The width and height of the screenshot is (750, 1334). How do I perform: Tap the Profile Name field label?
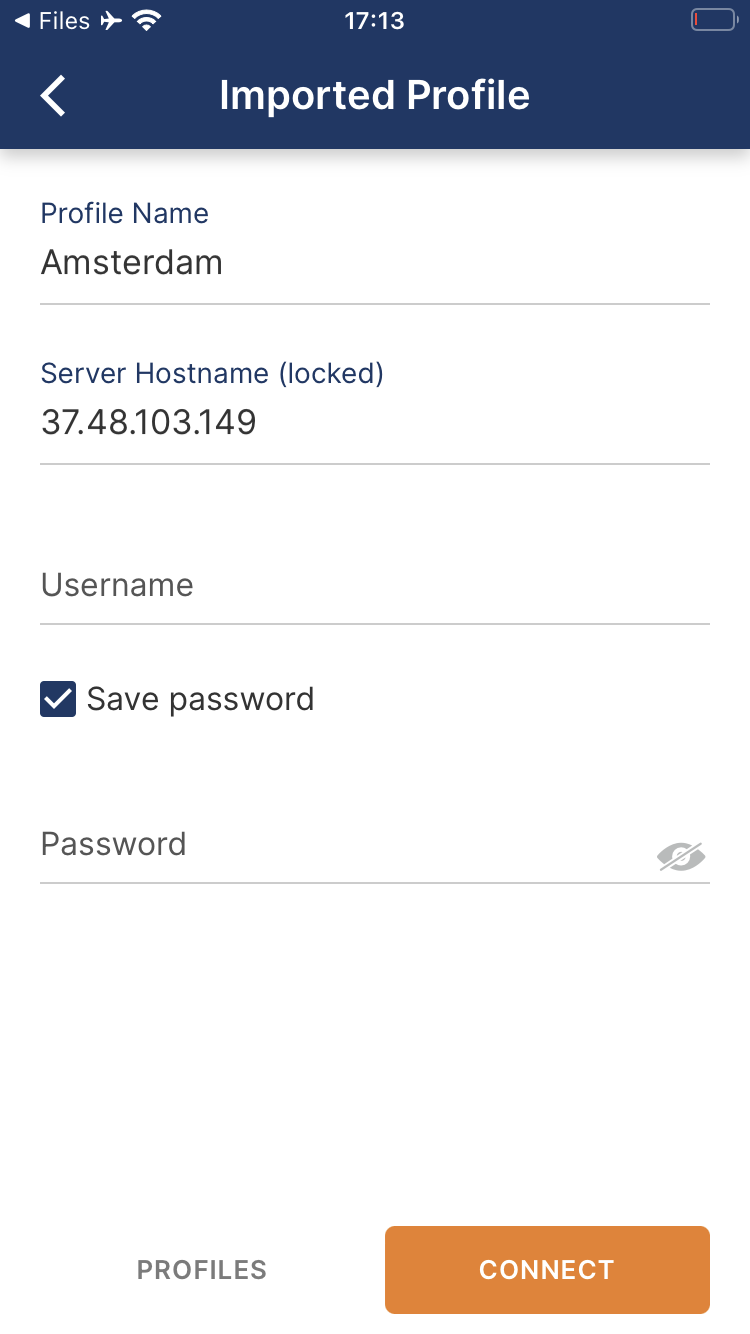pyautogui.click(x=125, y=213)
